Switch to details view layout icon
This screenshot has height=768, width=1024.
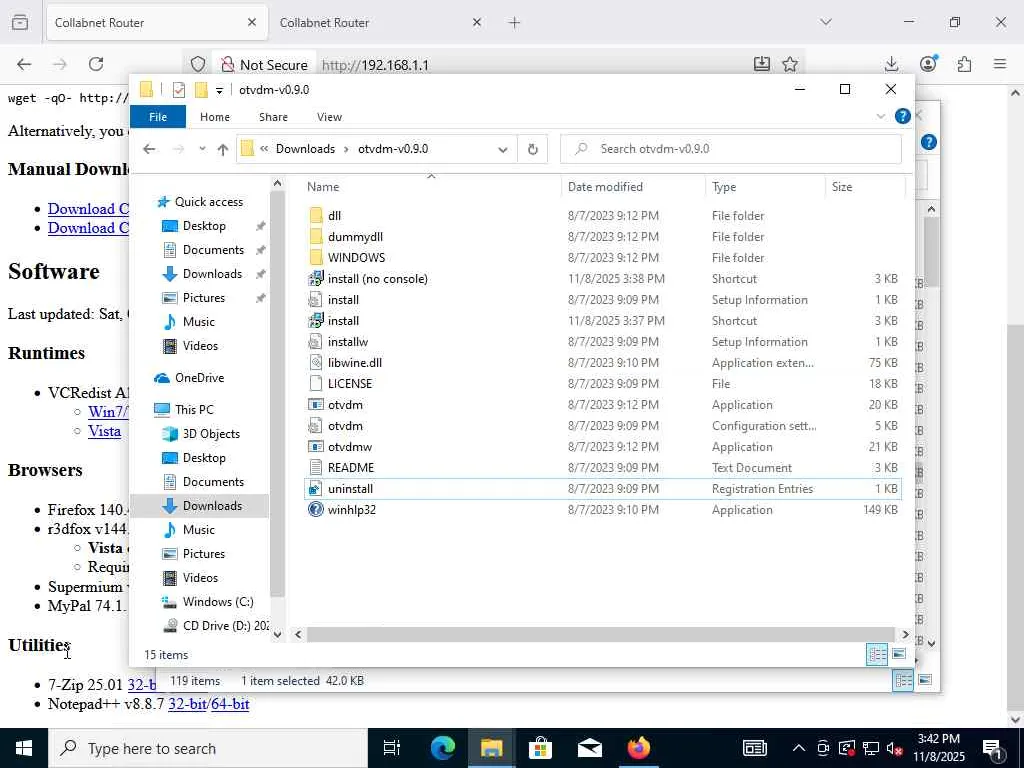(877, 654)
